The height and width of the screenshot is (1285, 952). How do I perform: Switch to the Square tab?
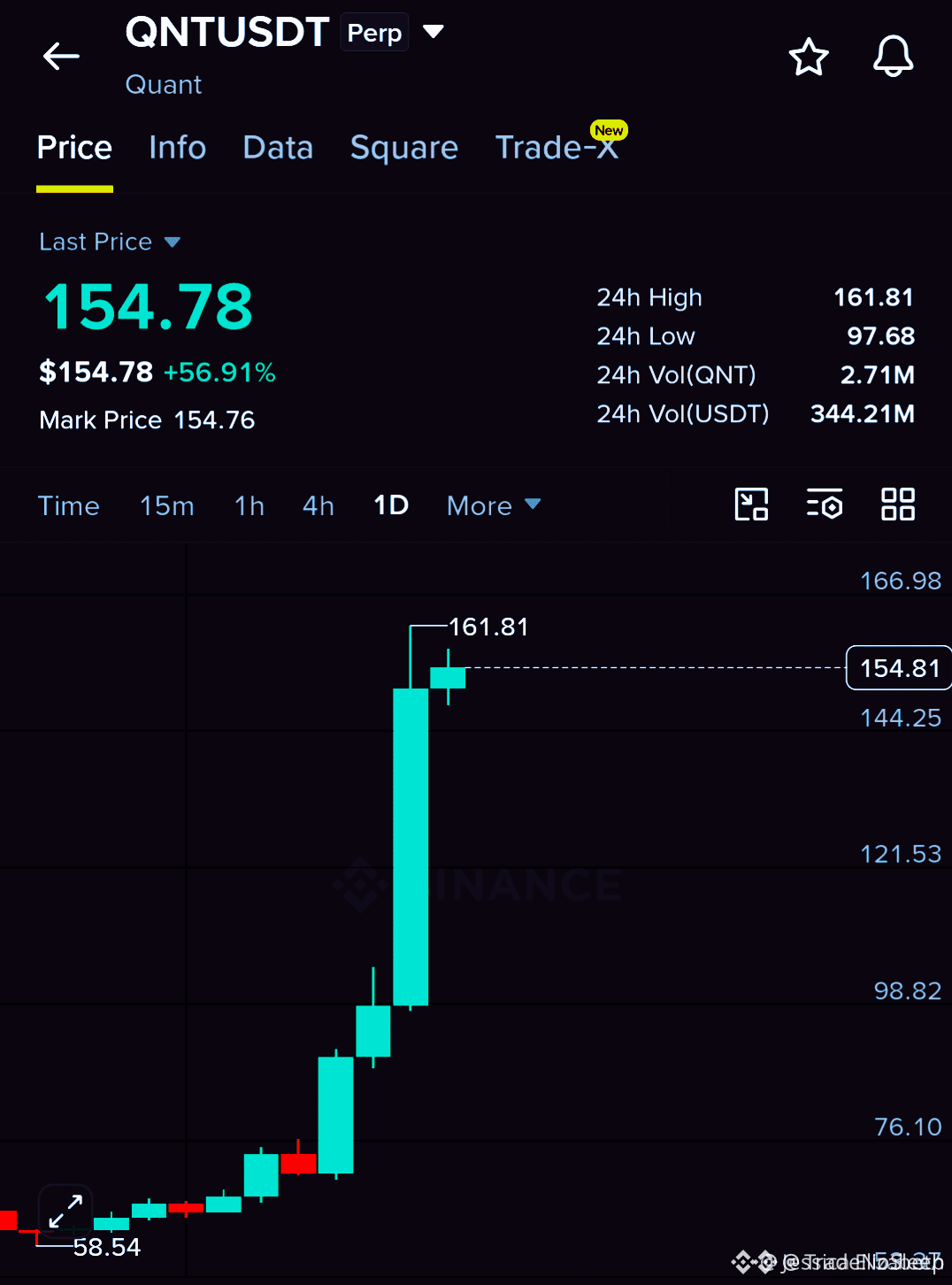pos(404,147)
